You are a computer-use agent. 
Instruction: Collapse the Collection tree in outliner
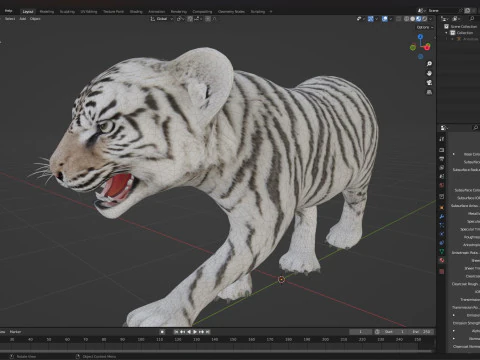tap(446, 33)
